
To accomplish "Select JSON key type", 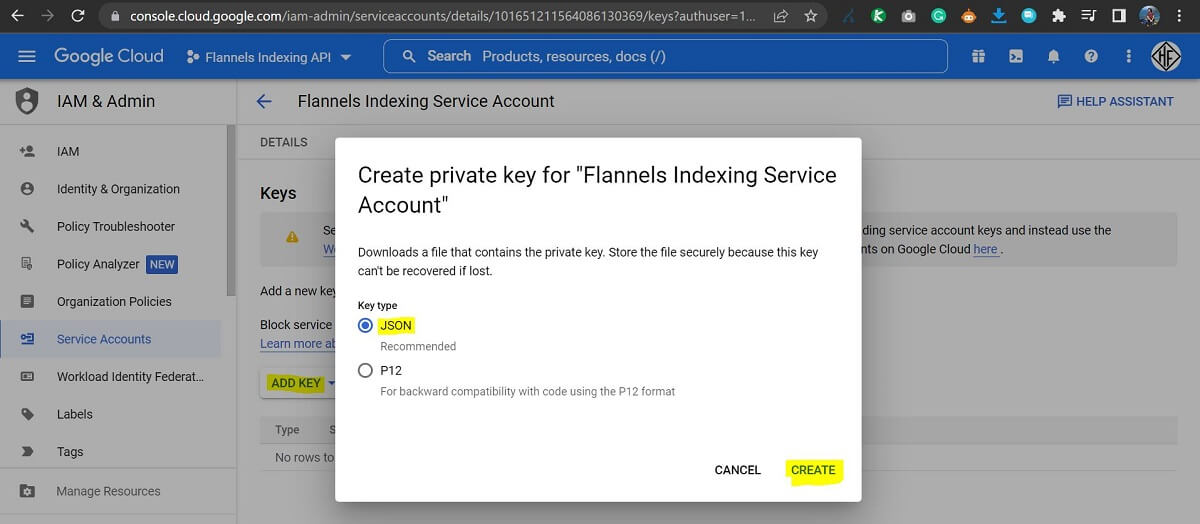I will pos(365,326).
